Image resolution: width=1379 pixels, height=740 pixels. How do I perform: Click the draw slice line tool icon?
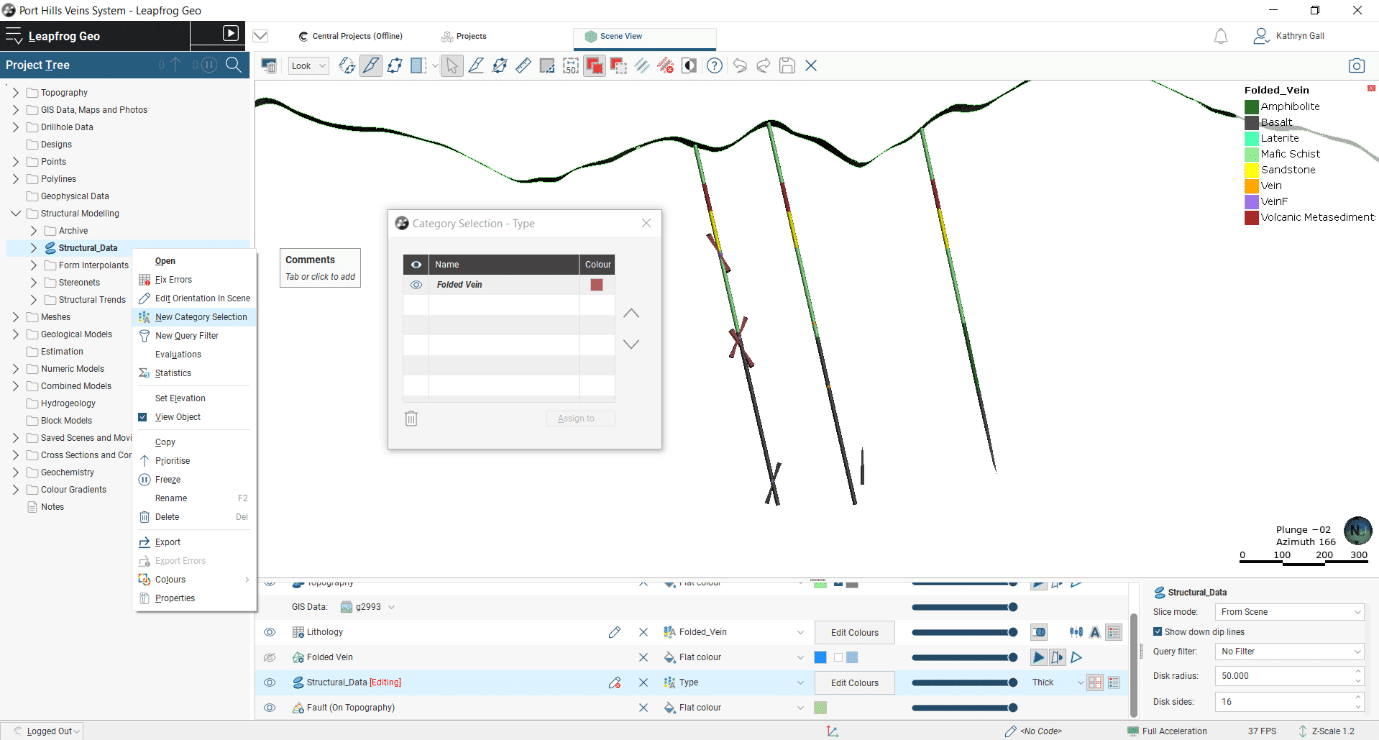pos(476,65)
